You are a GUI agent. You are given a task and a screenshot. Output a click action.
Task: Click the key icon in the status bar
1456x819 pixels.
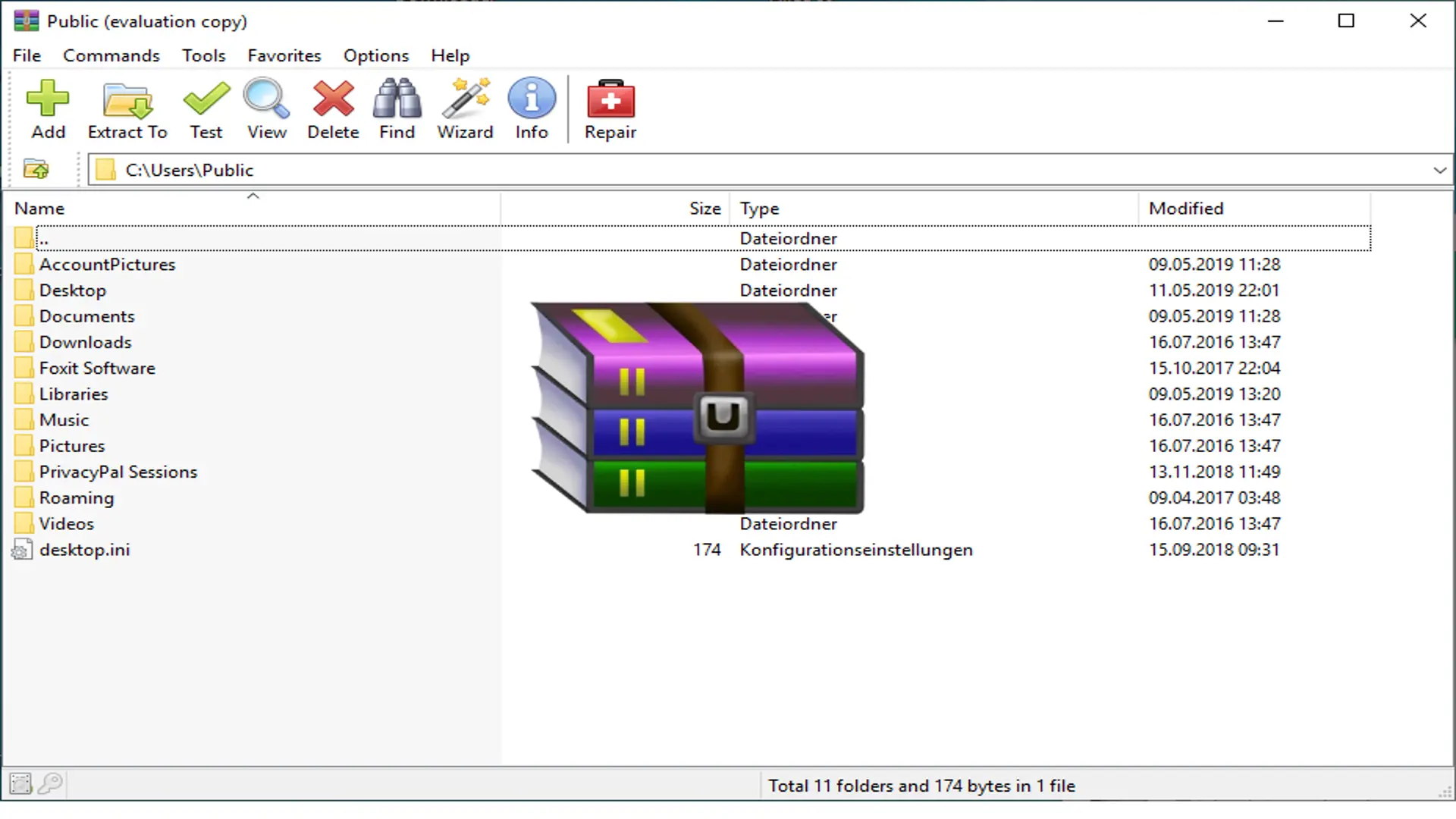click(x=50, y=783)
